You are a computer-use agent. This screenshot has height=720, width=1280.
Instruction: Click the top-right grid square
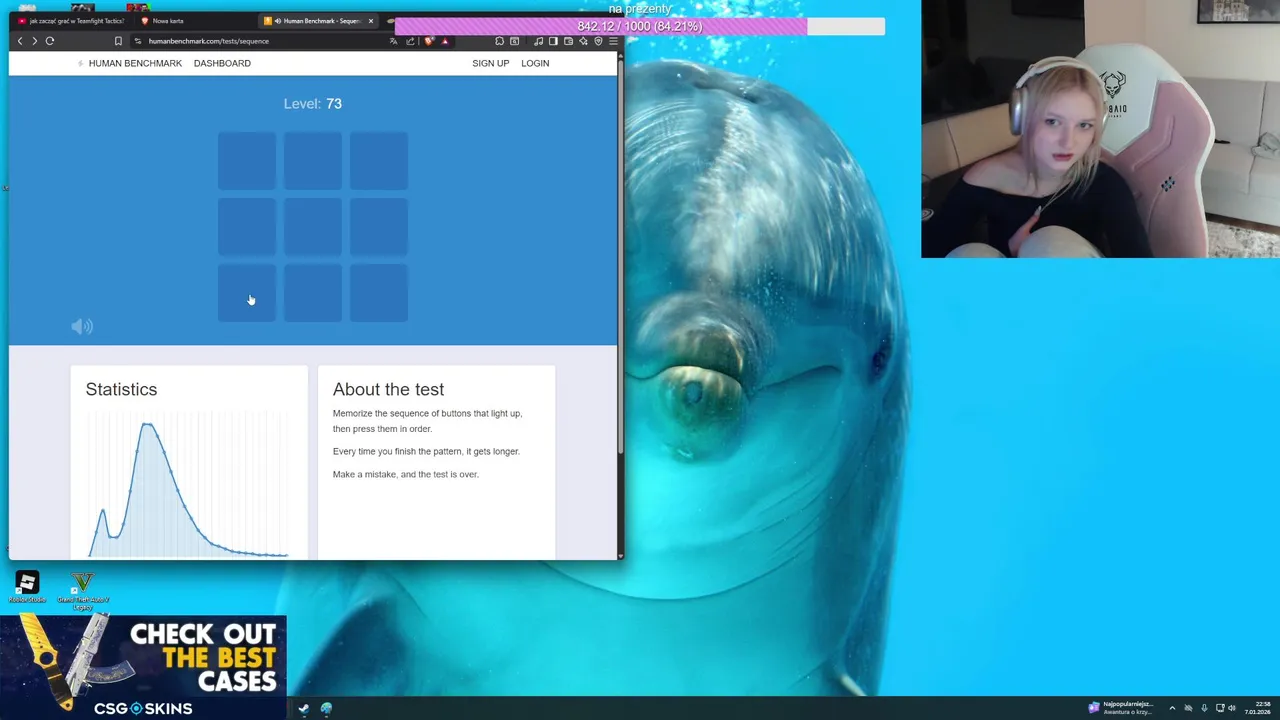[x=379, y=161]
